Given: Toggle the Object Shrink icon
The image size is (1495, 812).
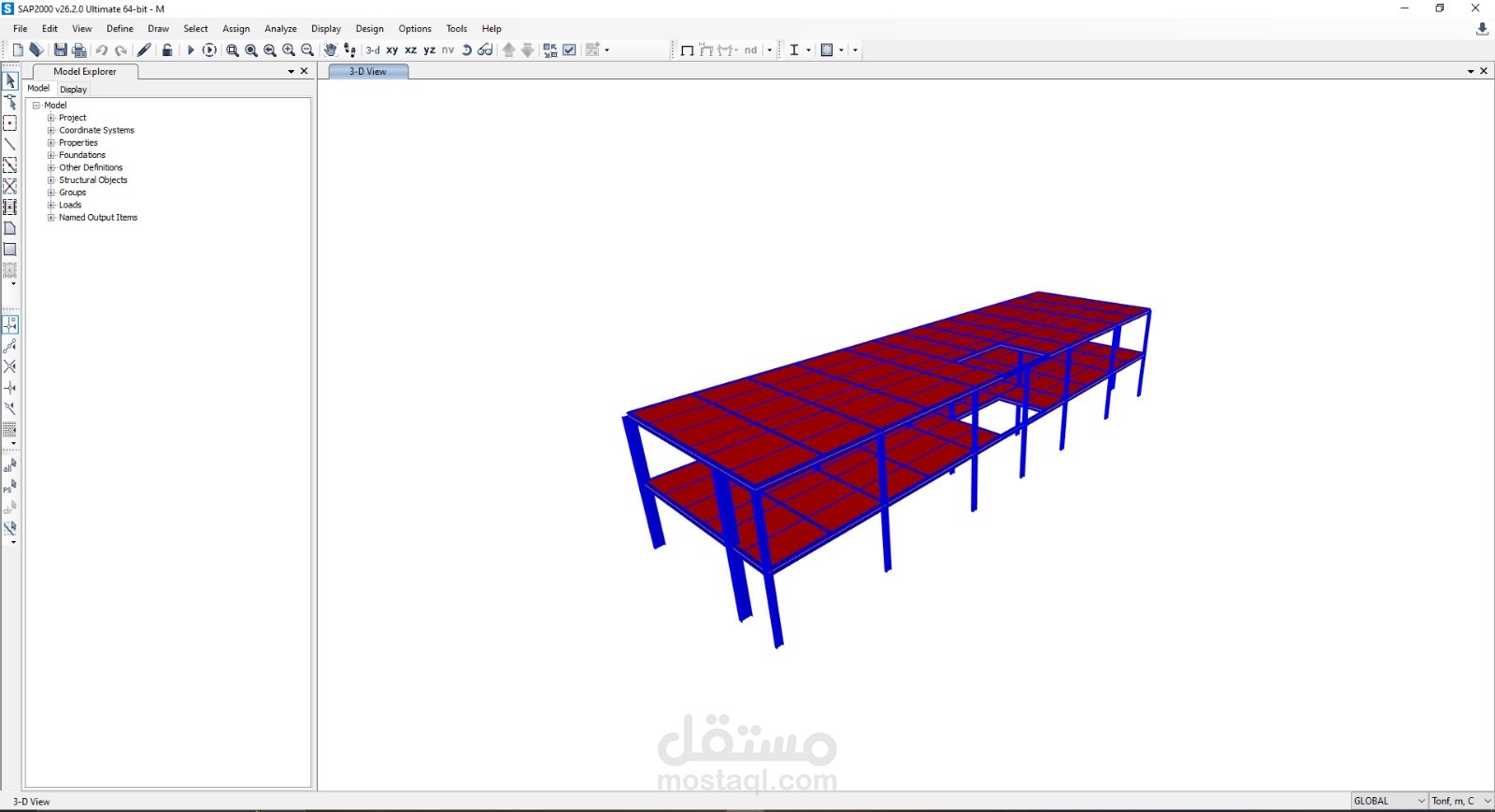Looking at the screenshot, I should [x=550, y=50].
